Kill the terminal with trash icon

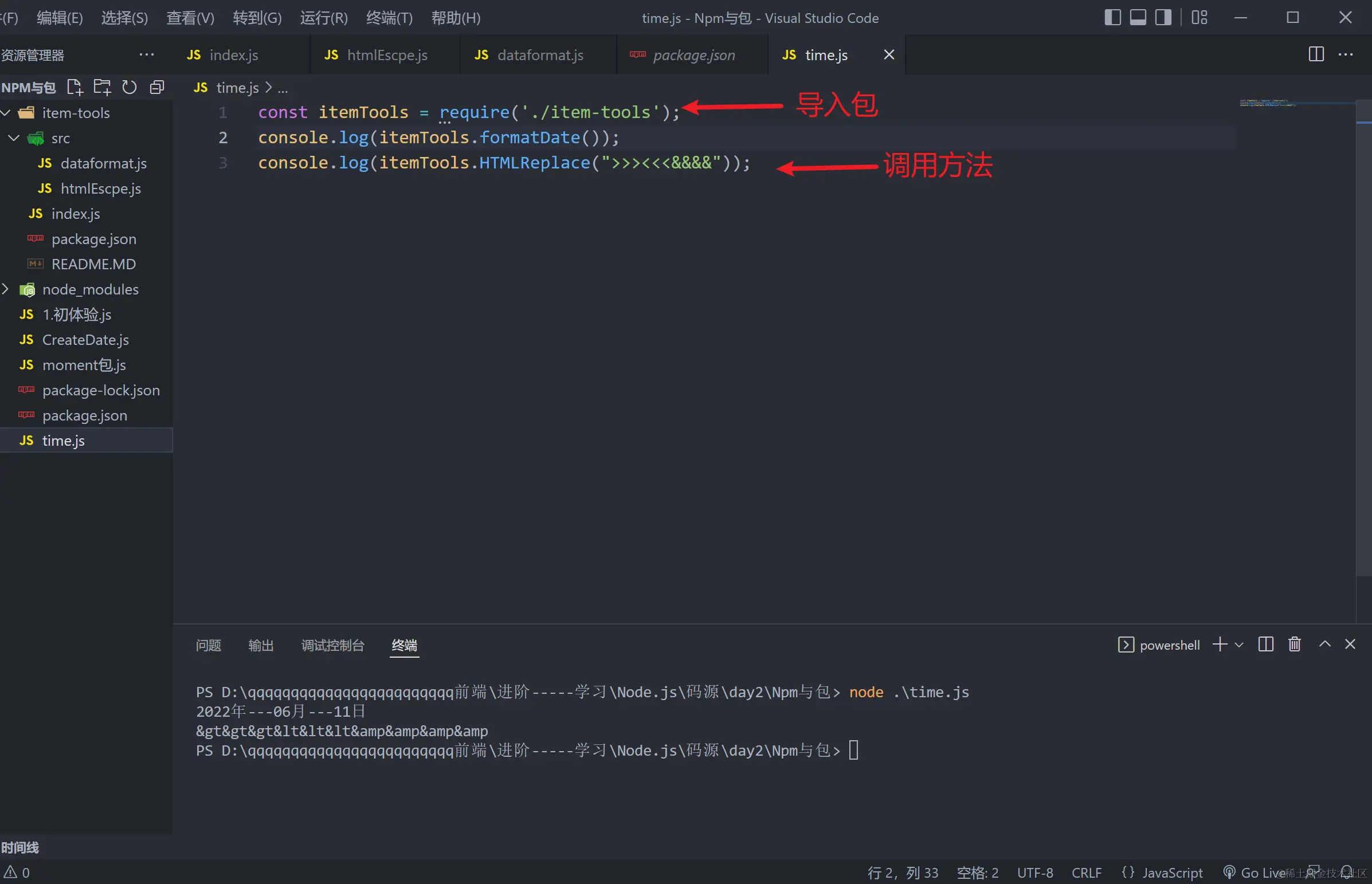click(x=1295, y=645)
